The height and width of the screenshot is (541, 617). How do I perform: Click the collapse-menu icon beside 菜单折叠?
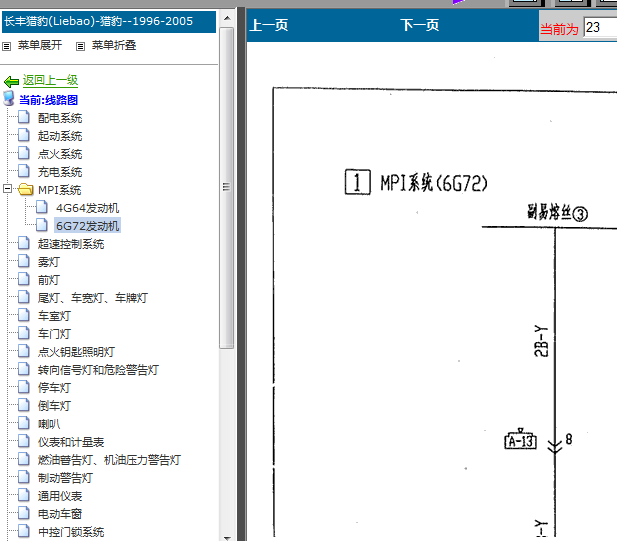pyautogui.click(x=80, y=46)
